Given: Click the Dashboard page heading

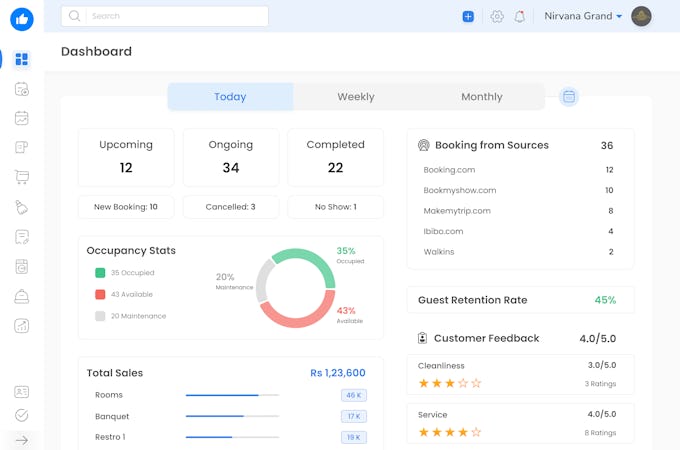Looking at the screenshot, I should (x=97, y=52).
